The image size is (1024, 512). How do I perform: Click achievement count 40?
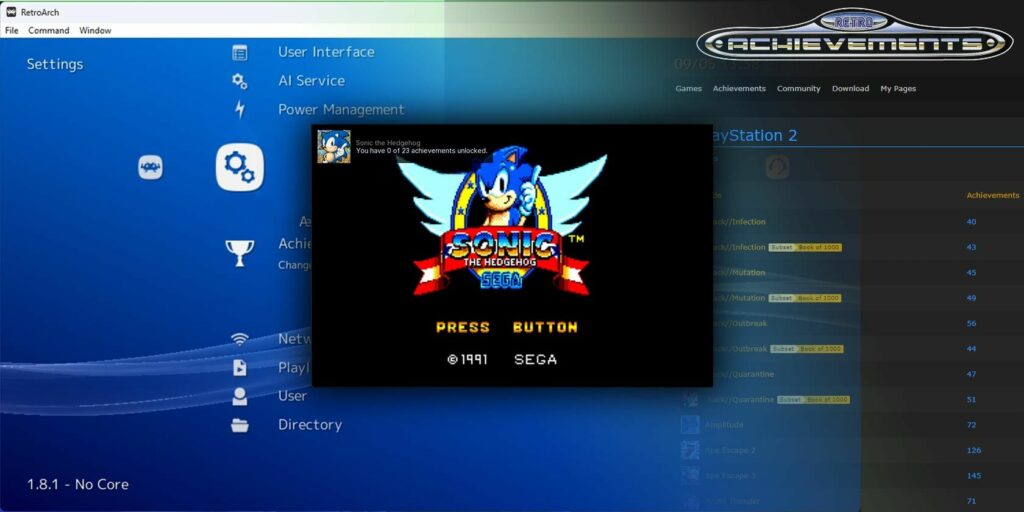pyautogui.click(x=971, y=222)
